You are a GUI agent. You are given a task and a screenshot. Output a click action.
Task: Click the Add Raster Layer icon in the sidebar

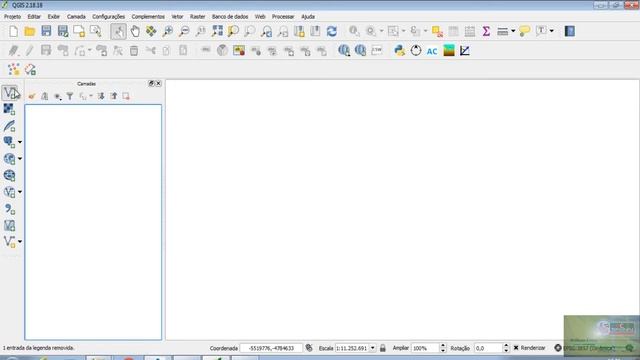coord(9,109)
